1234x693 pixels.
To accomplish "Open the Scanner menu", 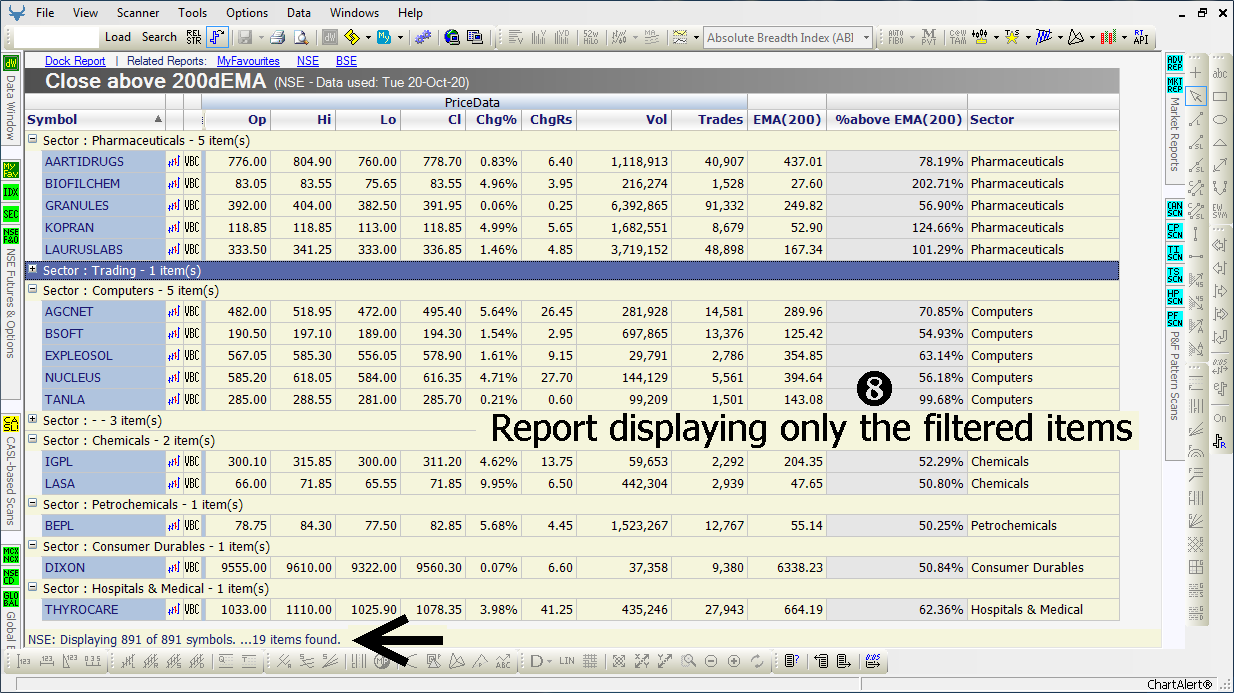I will [x=138, y=13].
